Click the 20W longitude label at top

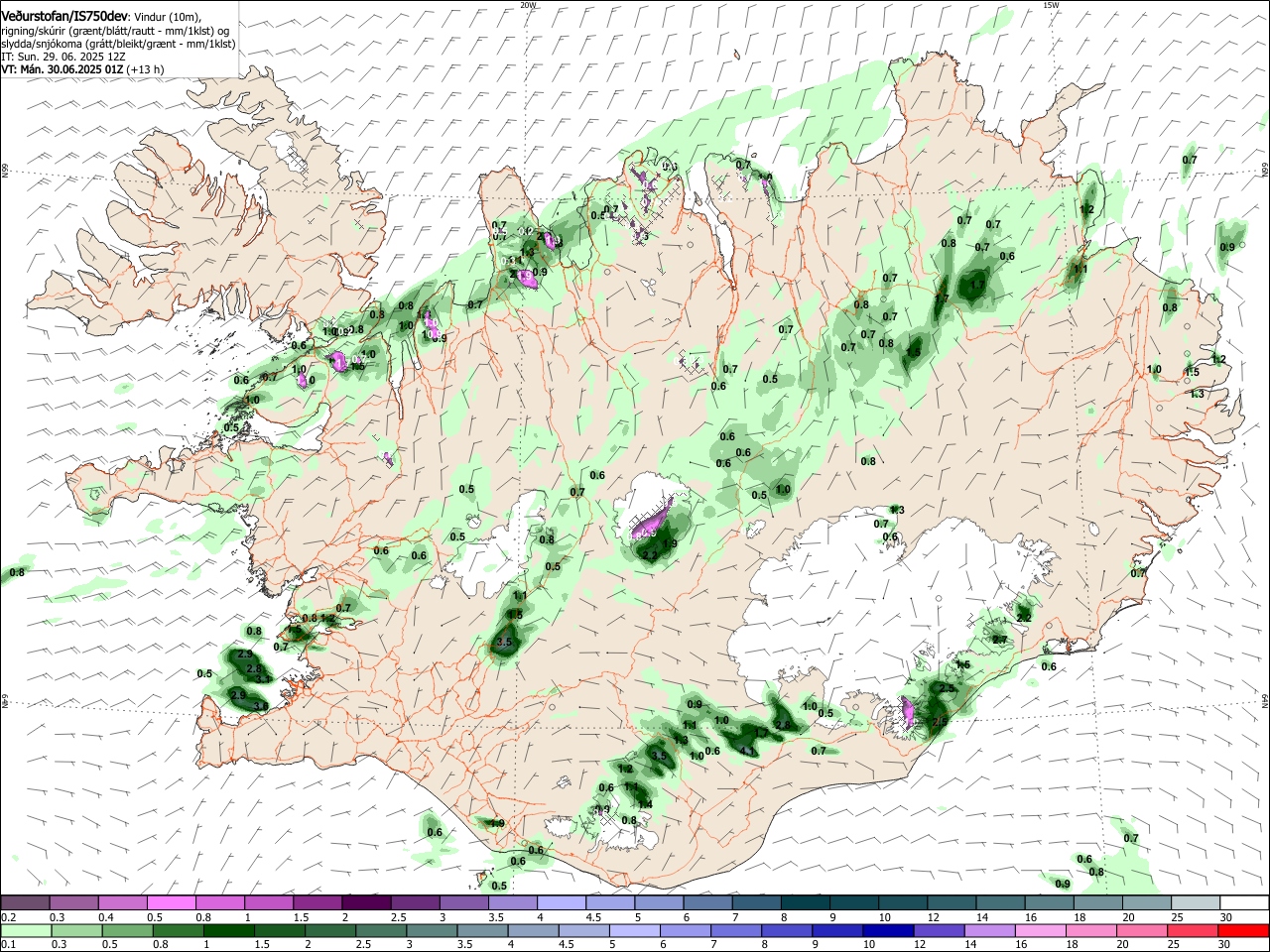coord(528,5)
